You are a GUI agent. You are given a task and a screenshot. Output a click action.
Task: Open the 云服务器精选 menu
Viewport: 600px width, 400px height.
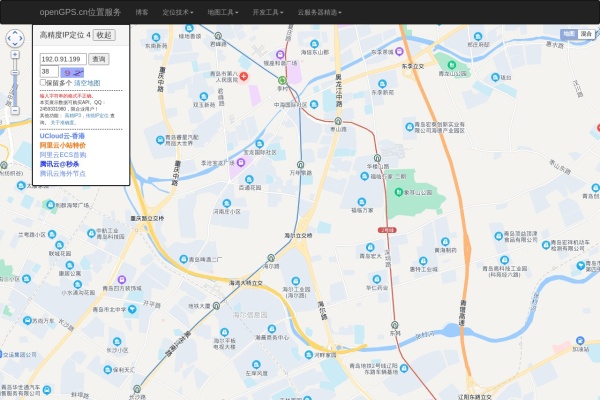[319, 12]
